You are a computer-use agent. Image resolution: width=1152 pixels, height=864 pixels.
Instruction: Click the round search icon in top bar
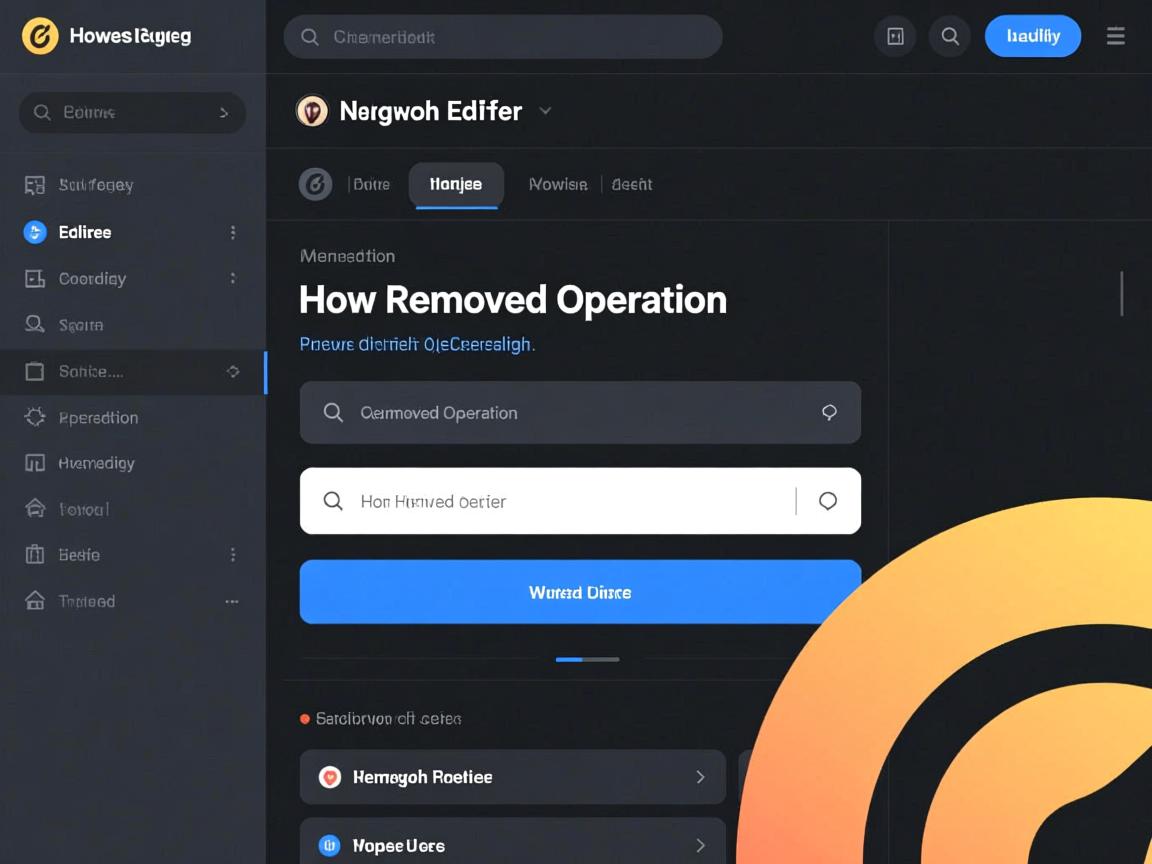point(950,37)
